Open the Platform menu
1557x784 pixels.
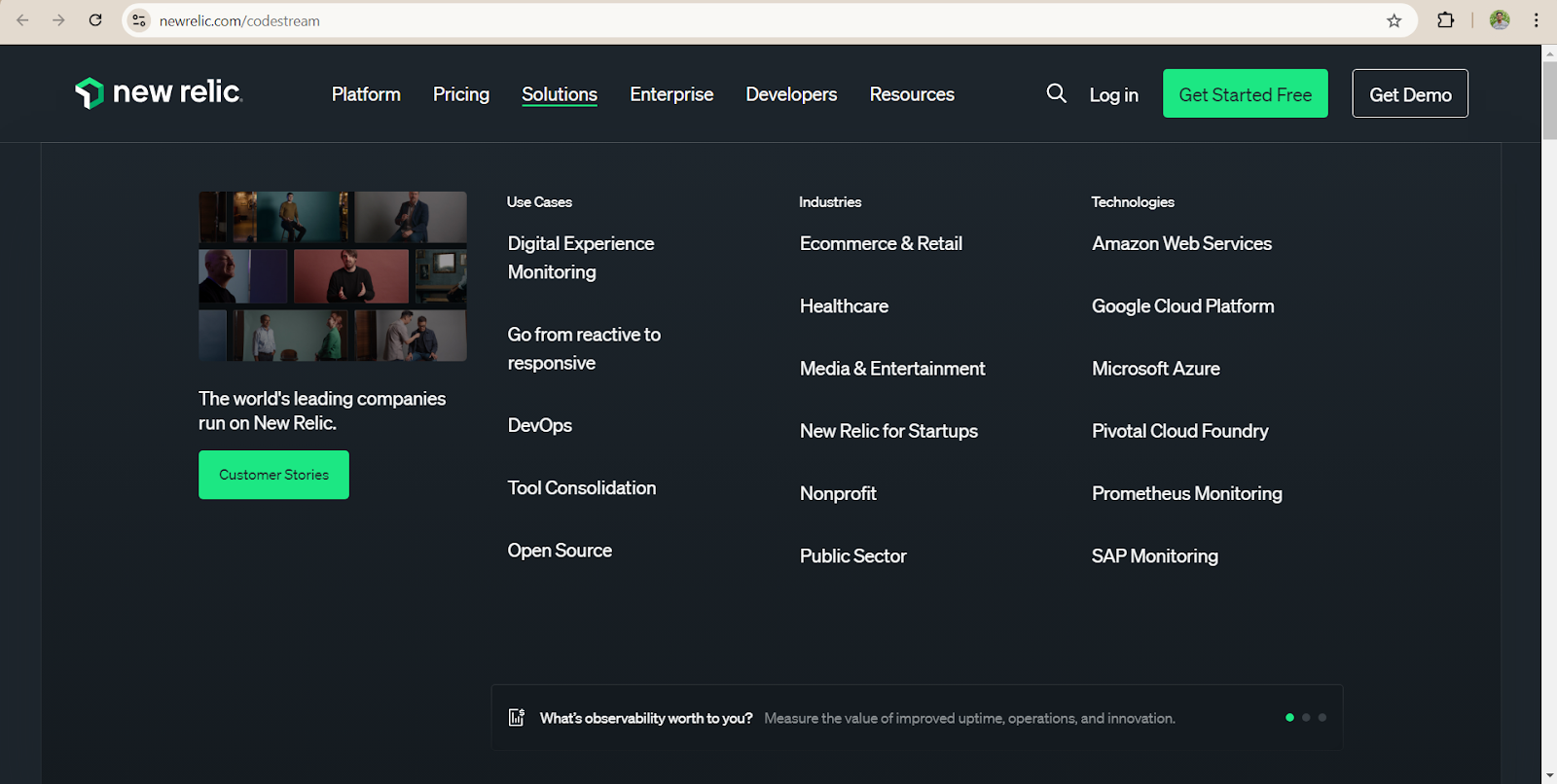coord(366,94)
